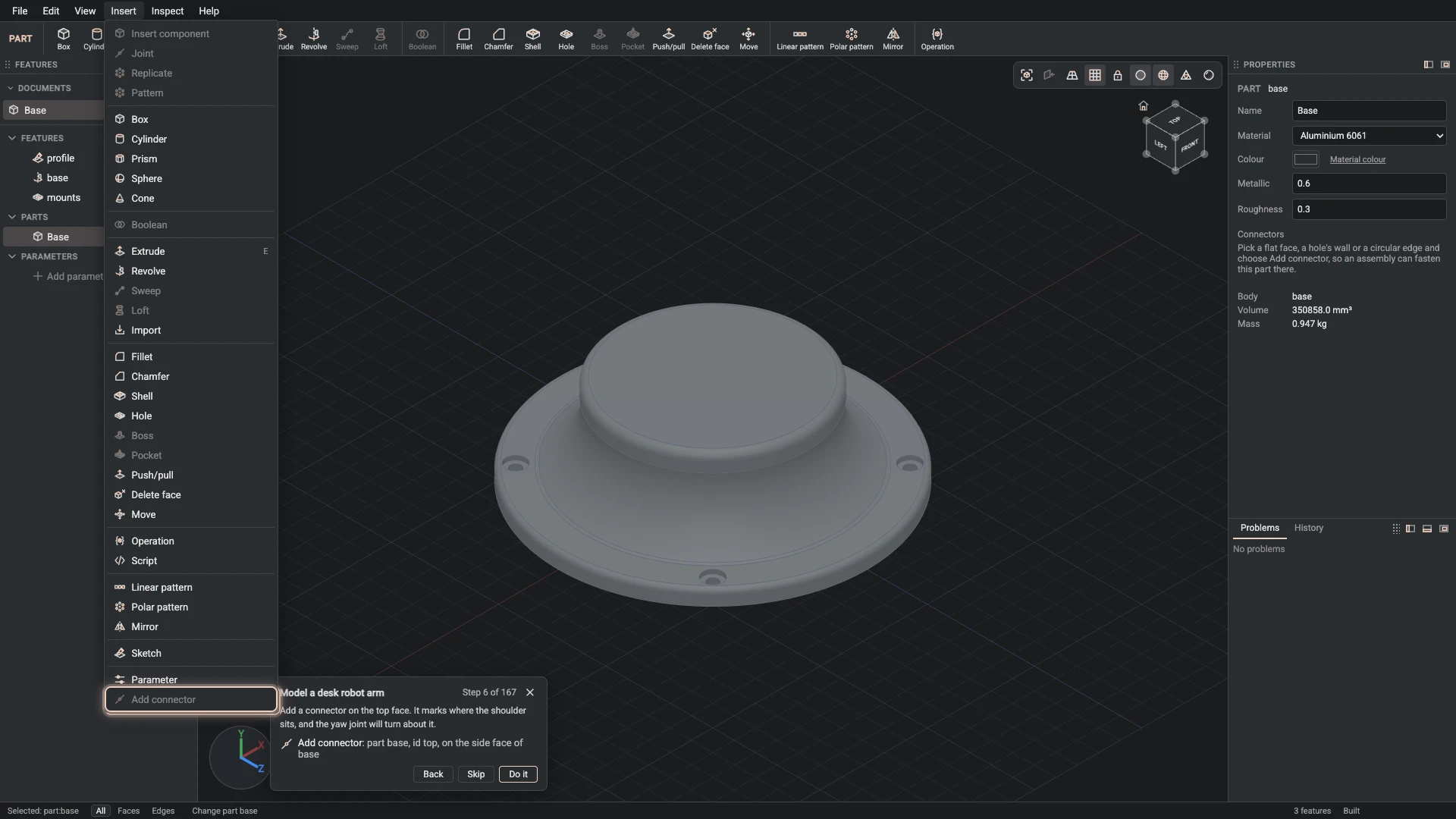Click the Do it button
The height and width of the screenshot is (819, 1456).
[518, 774]
